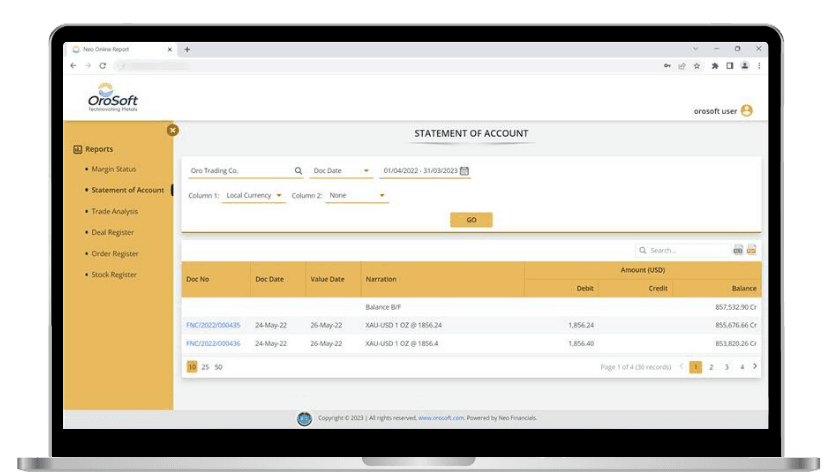Open Margin Status report

click(x=113, y=169)
